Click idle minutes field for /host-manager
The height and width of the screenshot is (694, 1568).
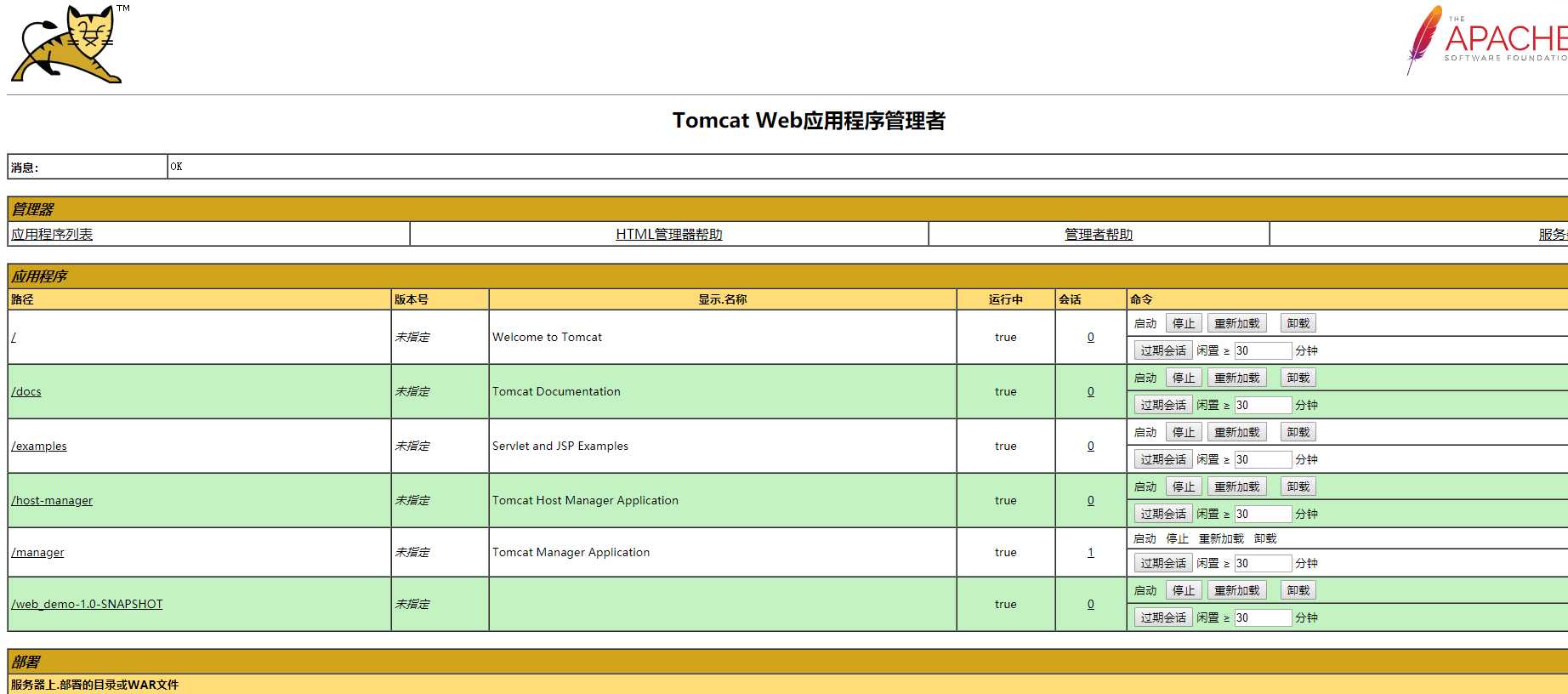point(1263,514)
